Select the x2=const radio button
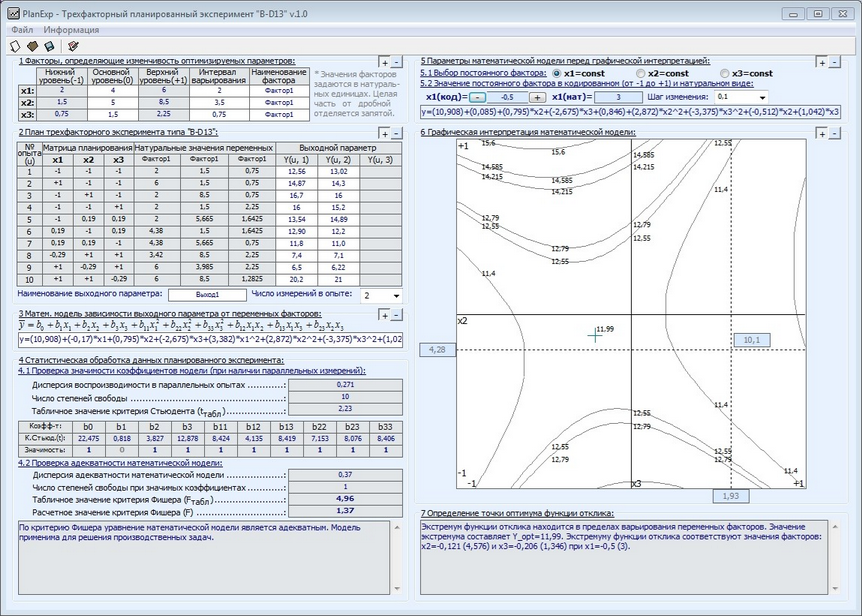The width and height of the screenshot is (862, 616). [640, 73]
